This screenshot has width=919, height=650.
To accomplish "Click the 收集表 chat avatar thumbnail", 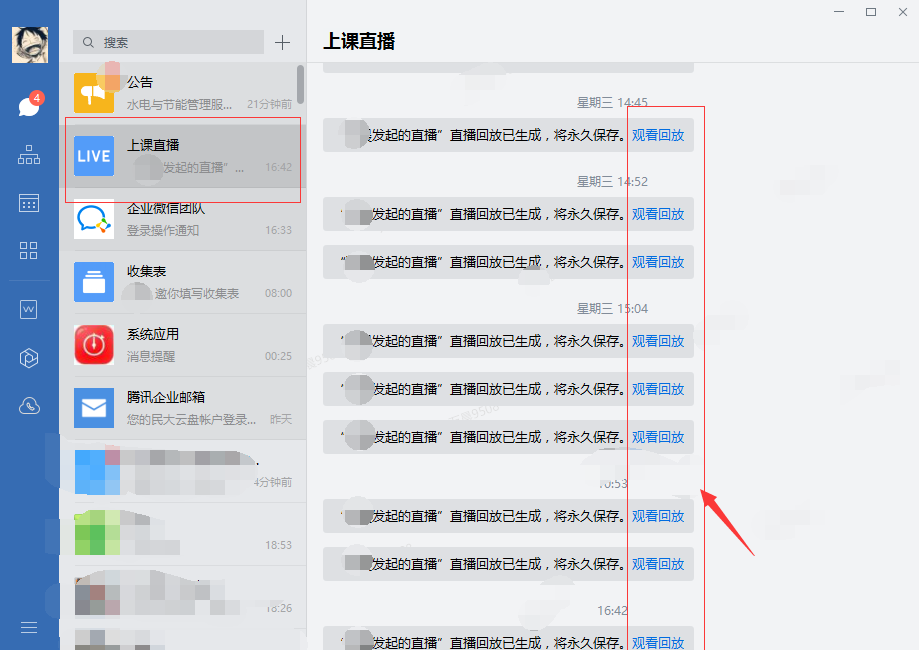I will pyautogui.click(x=93, y=281).
